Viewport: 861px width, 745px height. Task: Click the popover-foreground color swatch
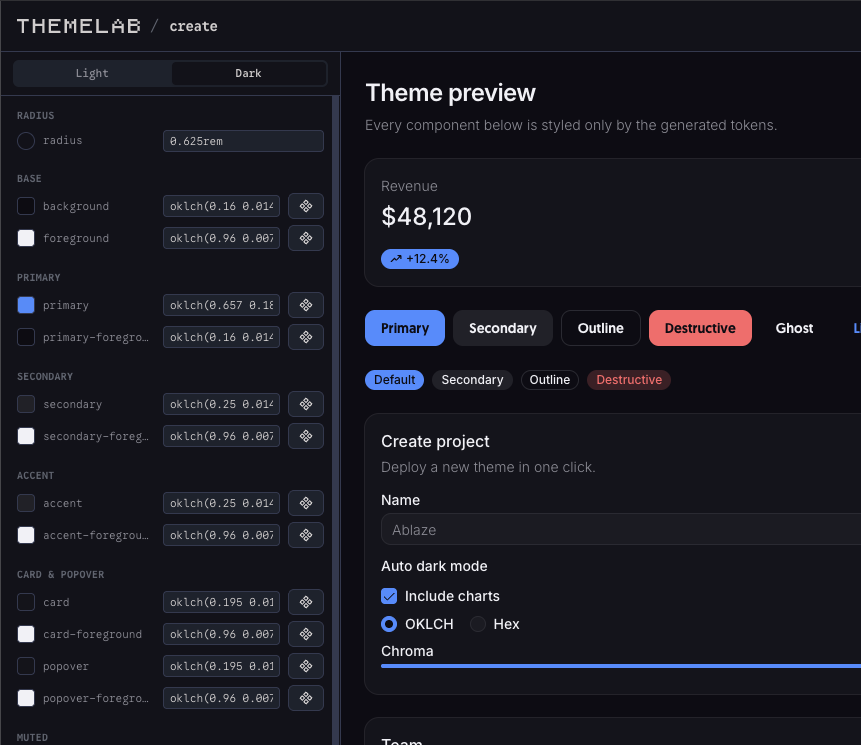pyautogui.click(x=26, y=698)
